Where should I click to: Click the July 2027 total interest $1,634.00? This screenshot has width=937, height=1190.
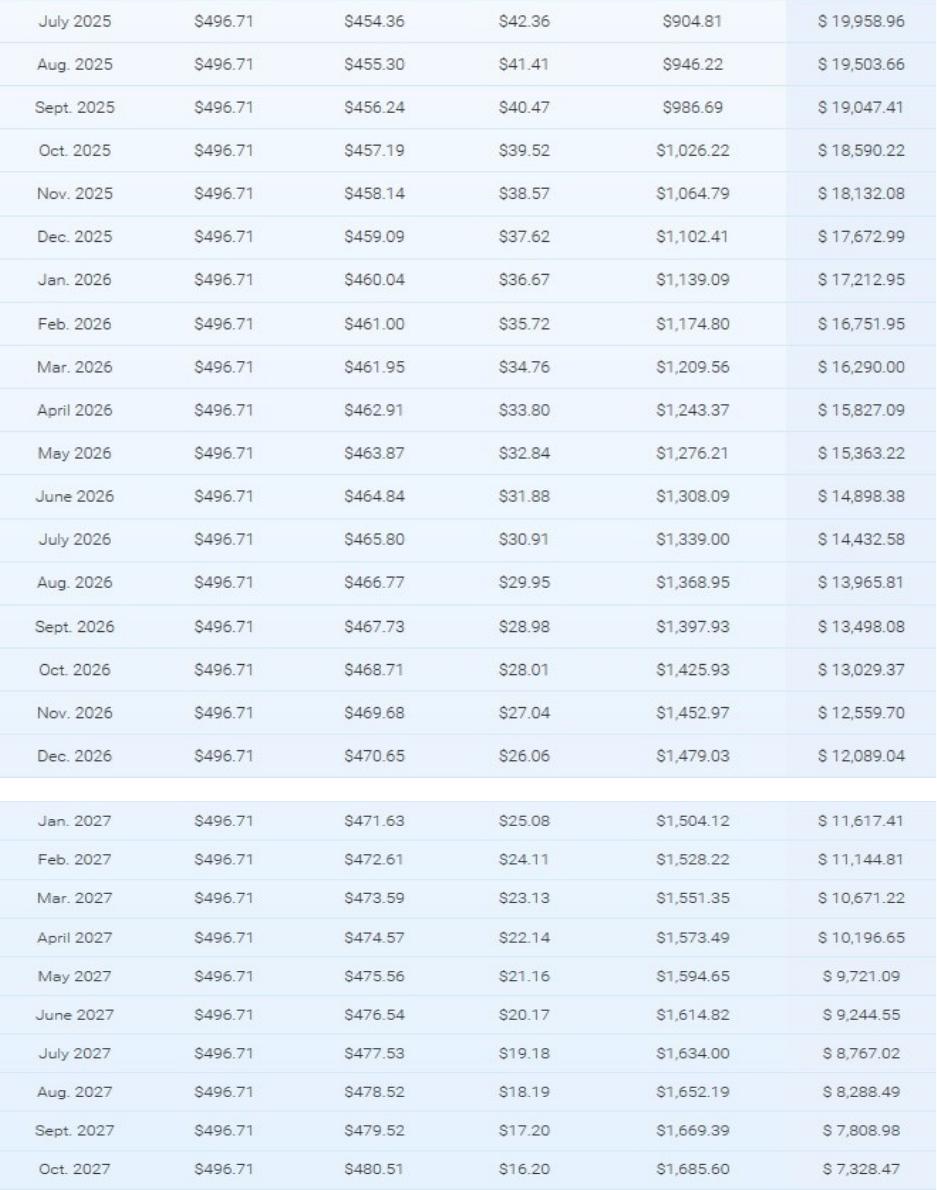[693, 1054]
